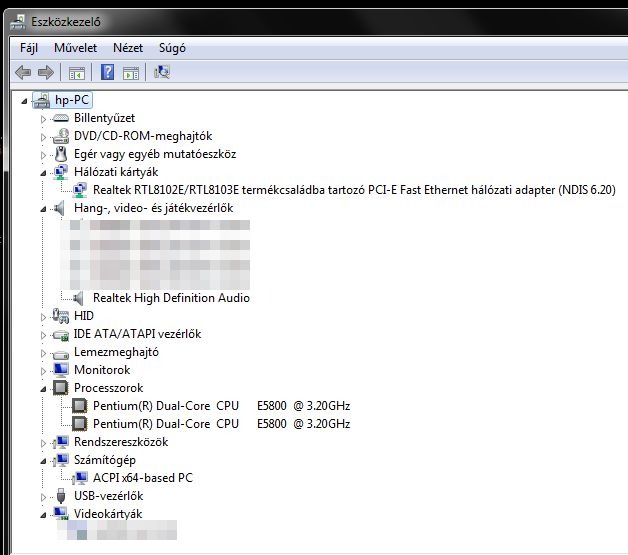Select the Videokártyák label
This screenshot has width=628, height=555.
108,514
